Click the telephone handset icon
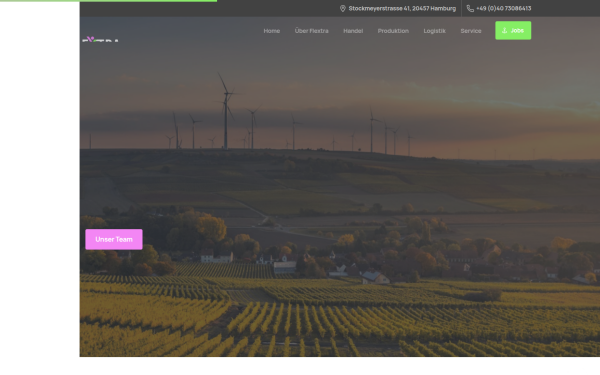This screenshot has width=600, height=375. pyautogui.click(x=470, y=8)
